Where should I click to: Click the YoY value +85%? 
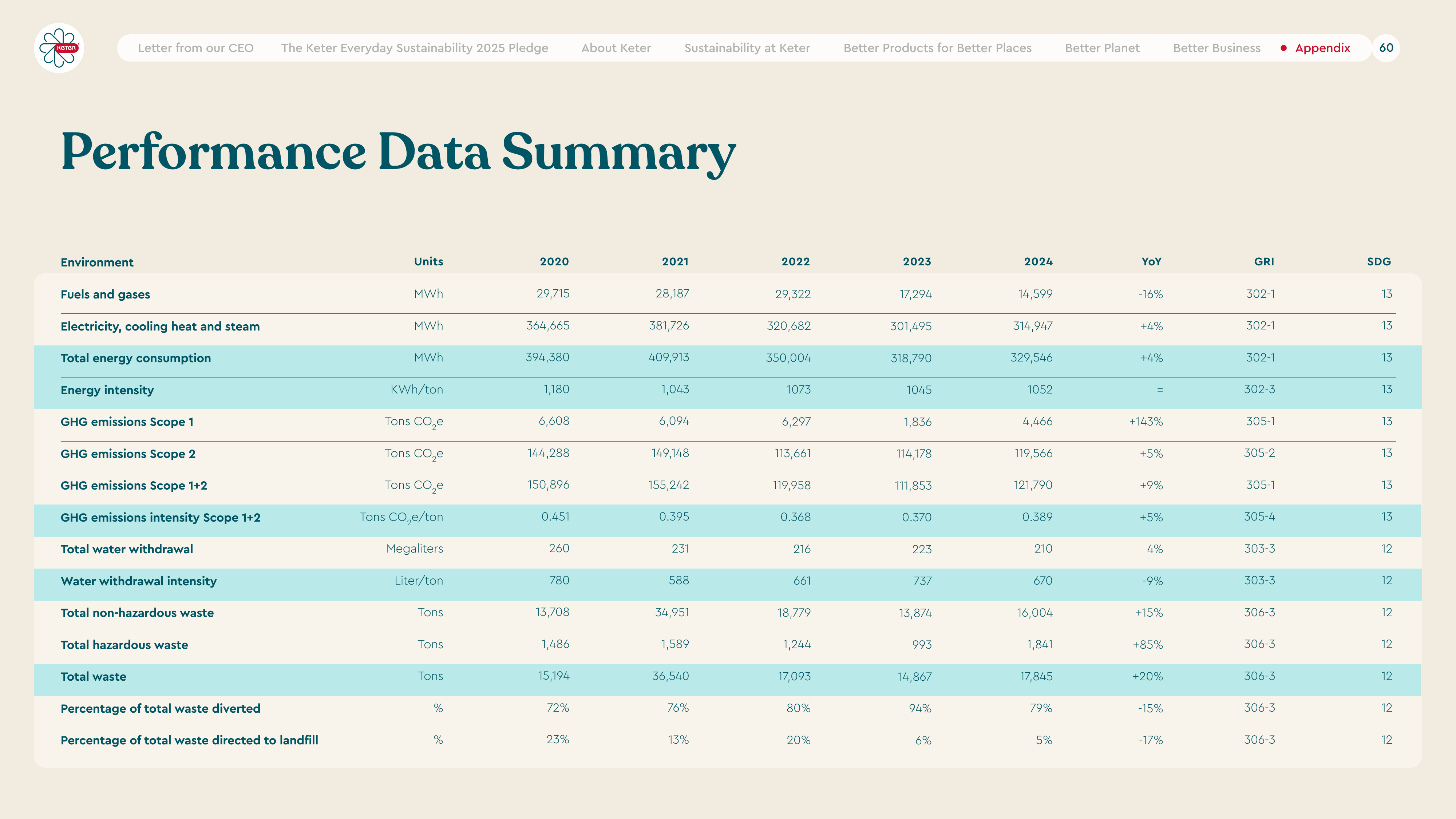tap(1147, 645)
